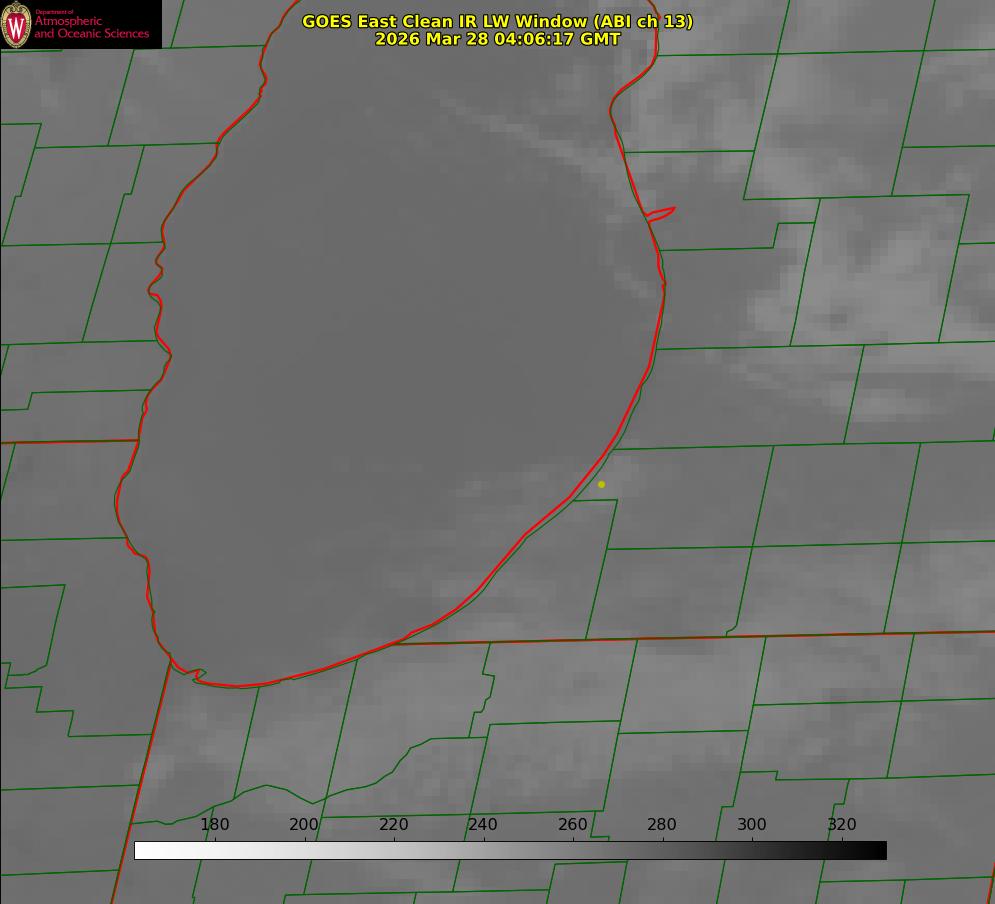The image size is (995, 904).
Task: Select the yellow dot marker near the shoreline
Action: point(601,484)
